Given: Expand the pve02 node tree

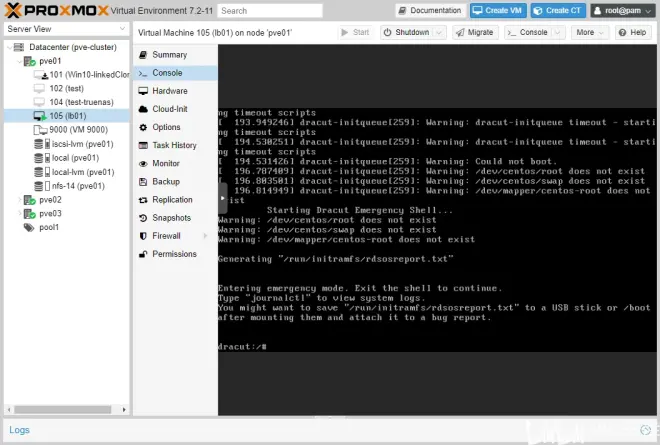Looking at the screenshot, I should tap(19, 200).
